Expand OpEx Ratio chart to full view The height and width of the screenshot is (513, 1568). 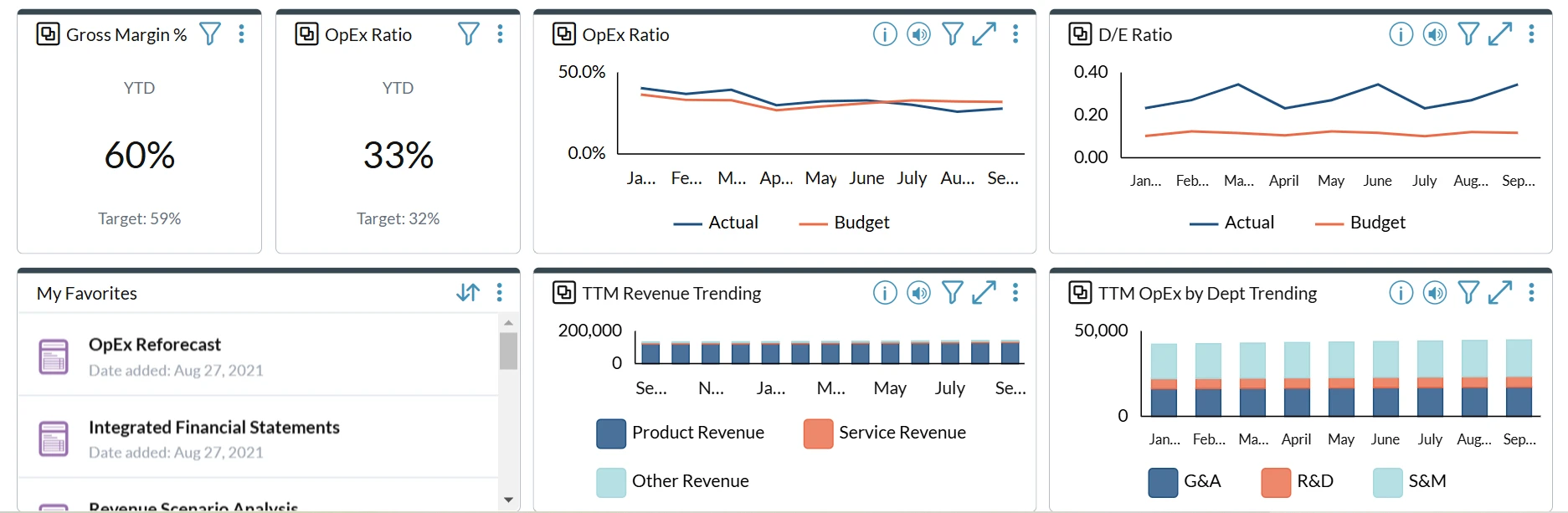pos(984,34)
